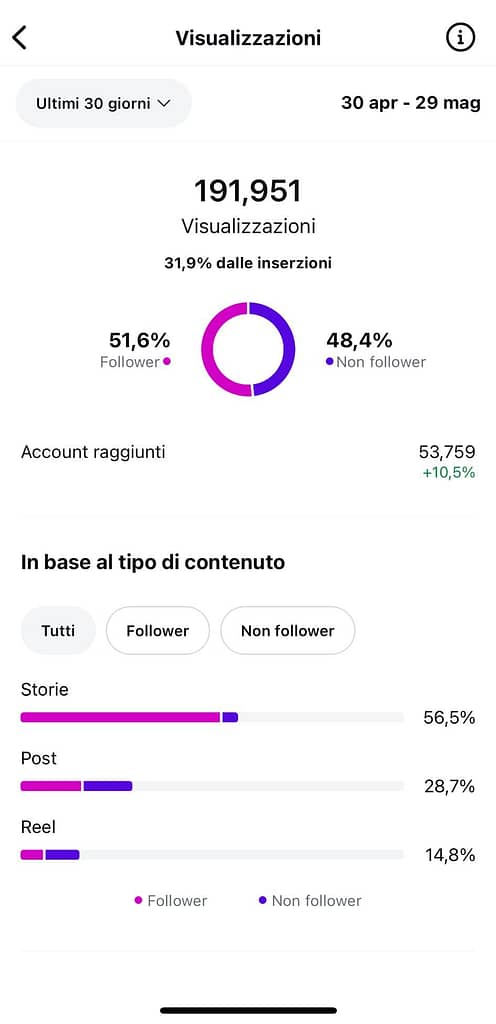Open the Account raggiunti row

[248, 462]
